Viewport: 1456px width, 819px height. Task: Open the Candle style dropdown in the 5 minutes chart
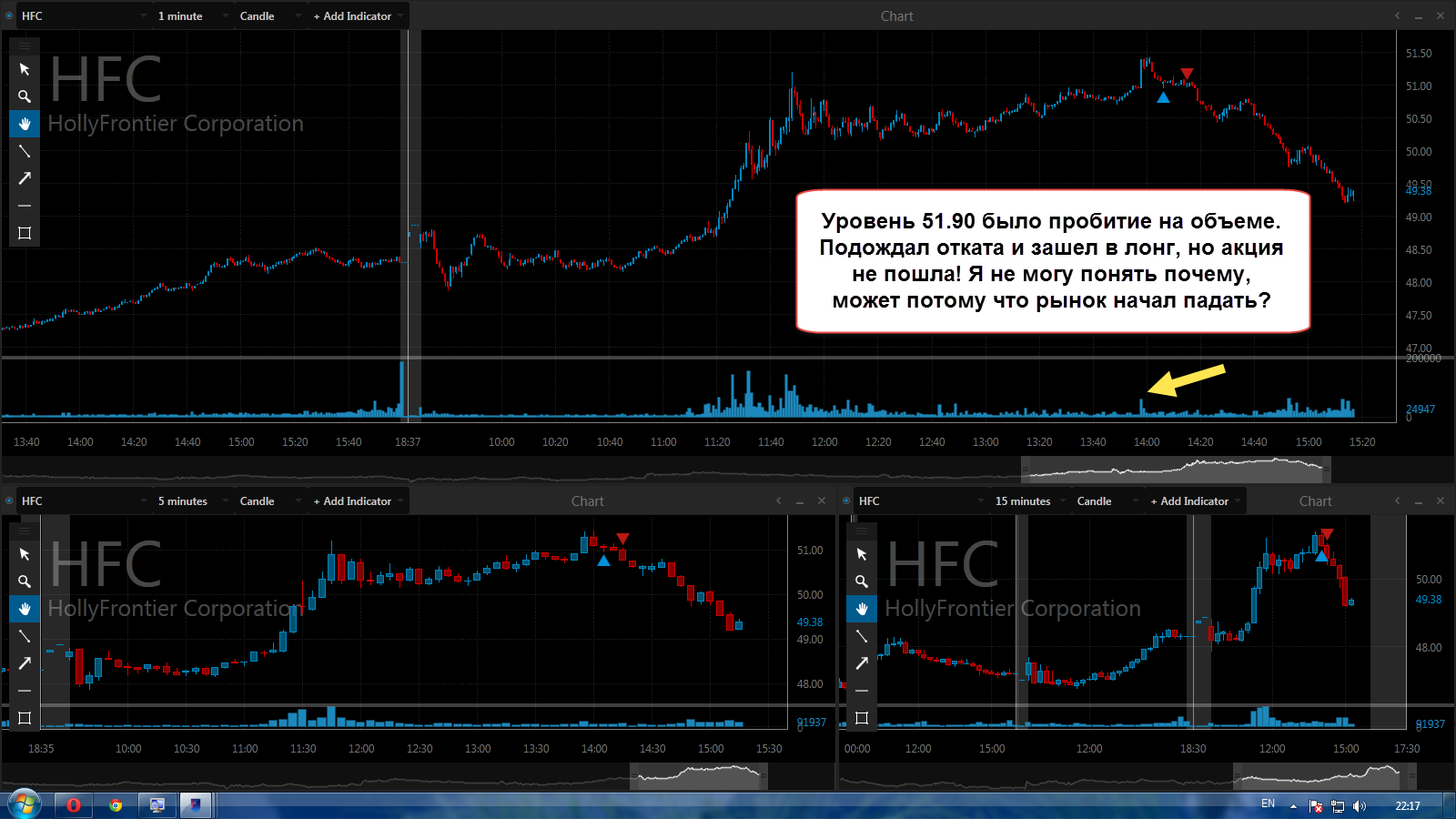[x=269, y=500]
